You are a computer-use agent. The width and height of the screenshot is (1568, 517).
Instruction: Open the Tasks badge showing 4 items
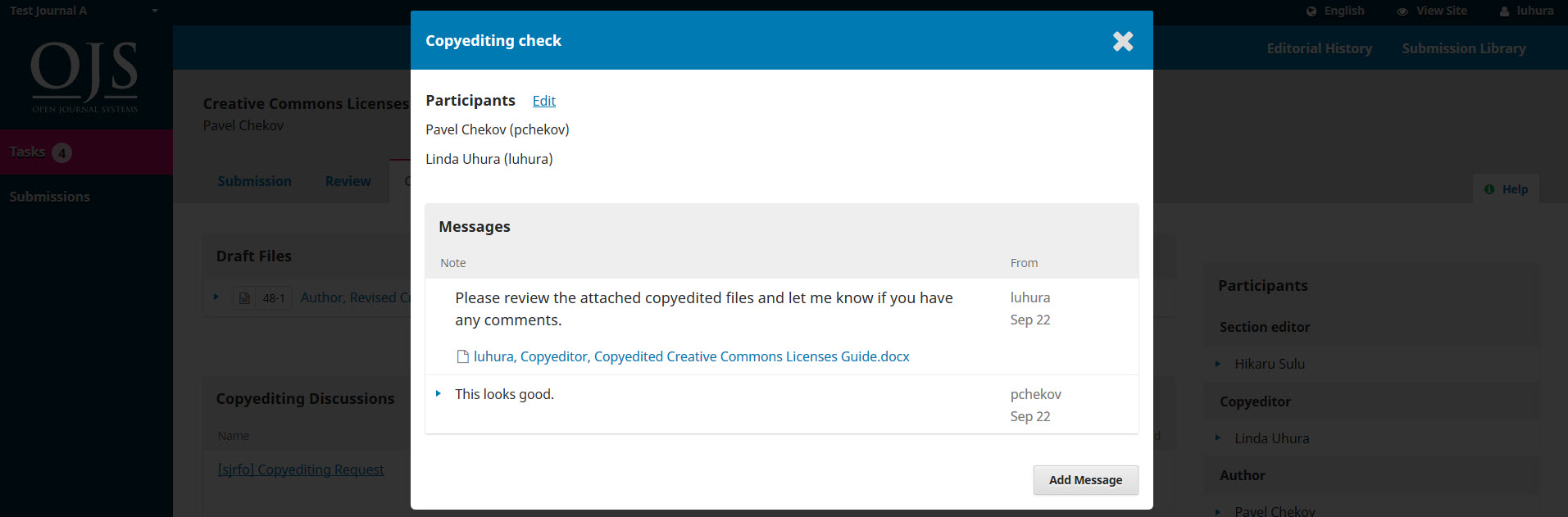63,152
